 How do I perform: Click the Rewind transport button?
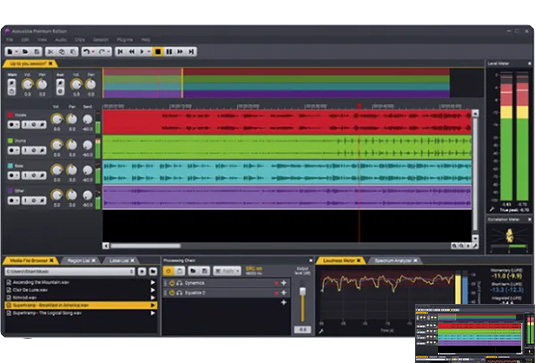[131, 52]
